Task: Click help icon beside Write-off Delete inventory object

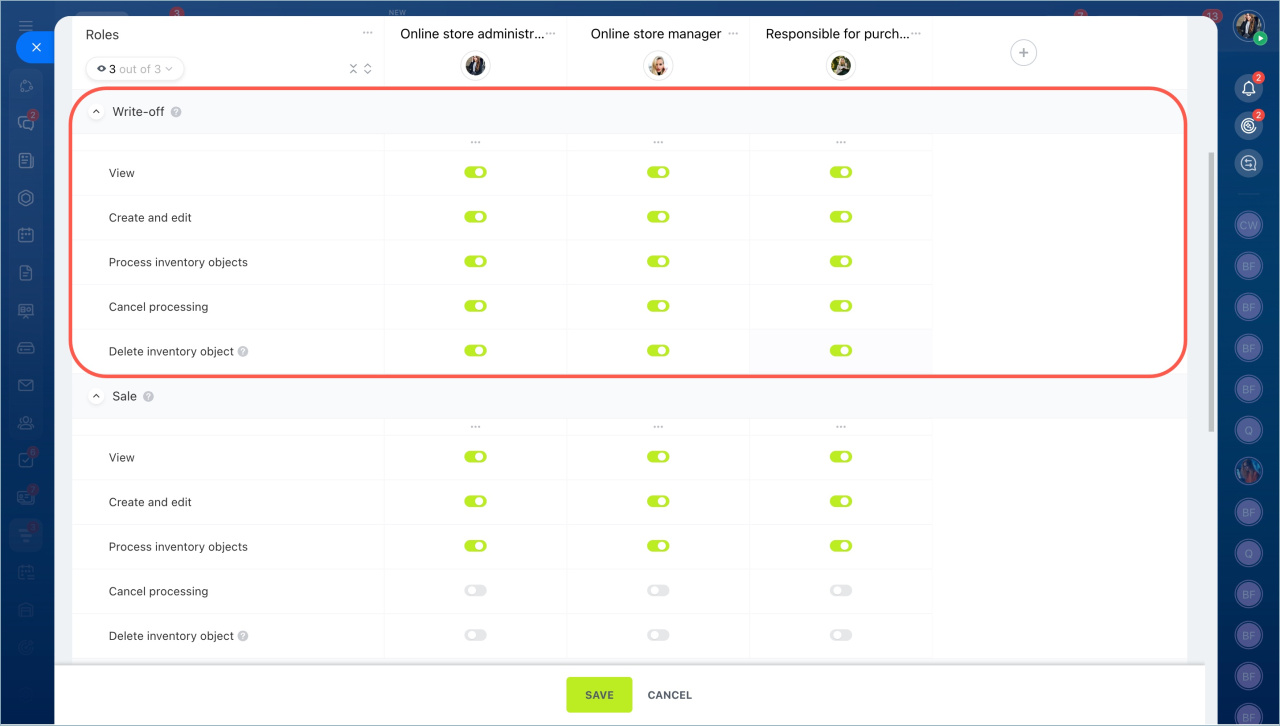Action: pyautogui.click(x=243, y=352)
